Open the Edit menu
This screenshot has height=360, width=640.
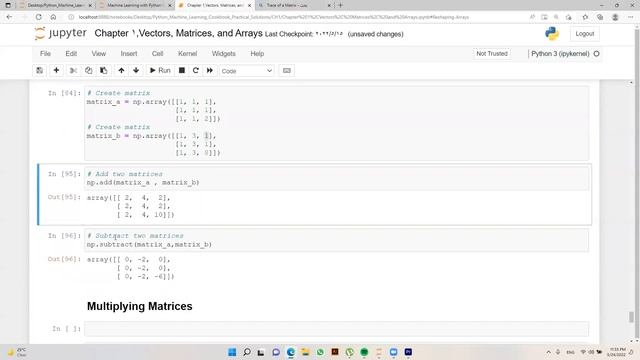[x=71, y=53]
